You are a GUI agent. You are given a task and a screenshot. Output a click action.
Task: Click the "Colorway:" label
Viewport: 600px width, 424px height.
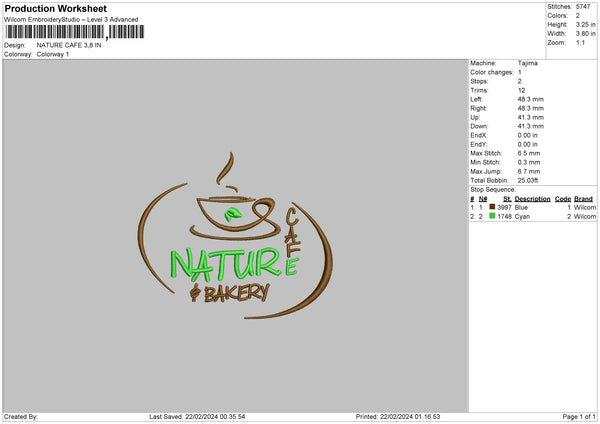click(x=18, y=54)
